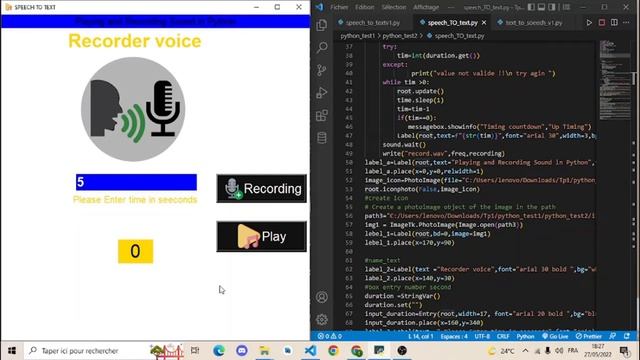Open the database icon in the activity bar
The image size is (640, 360).
click(x=322, y=138)
